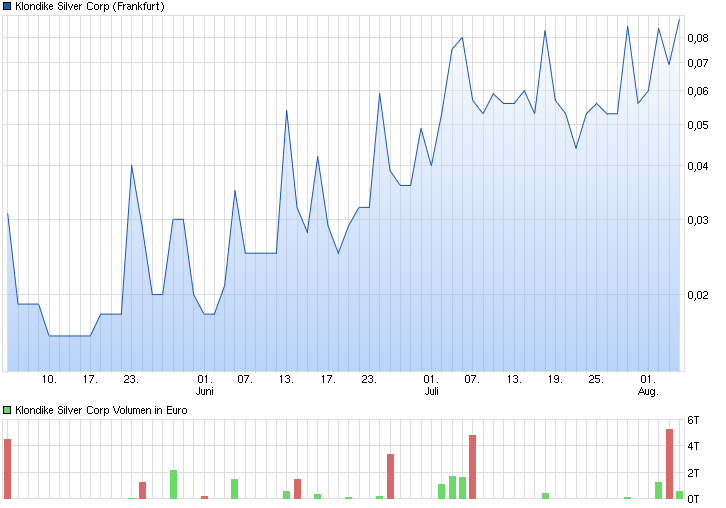Click the 10. date marker

click(x=49, y=379)
